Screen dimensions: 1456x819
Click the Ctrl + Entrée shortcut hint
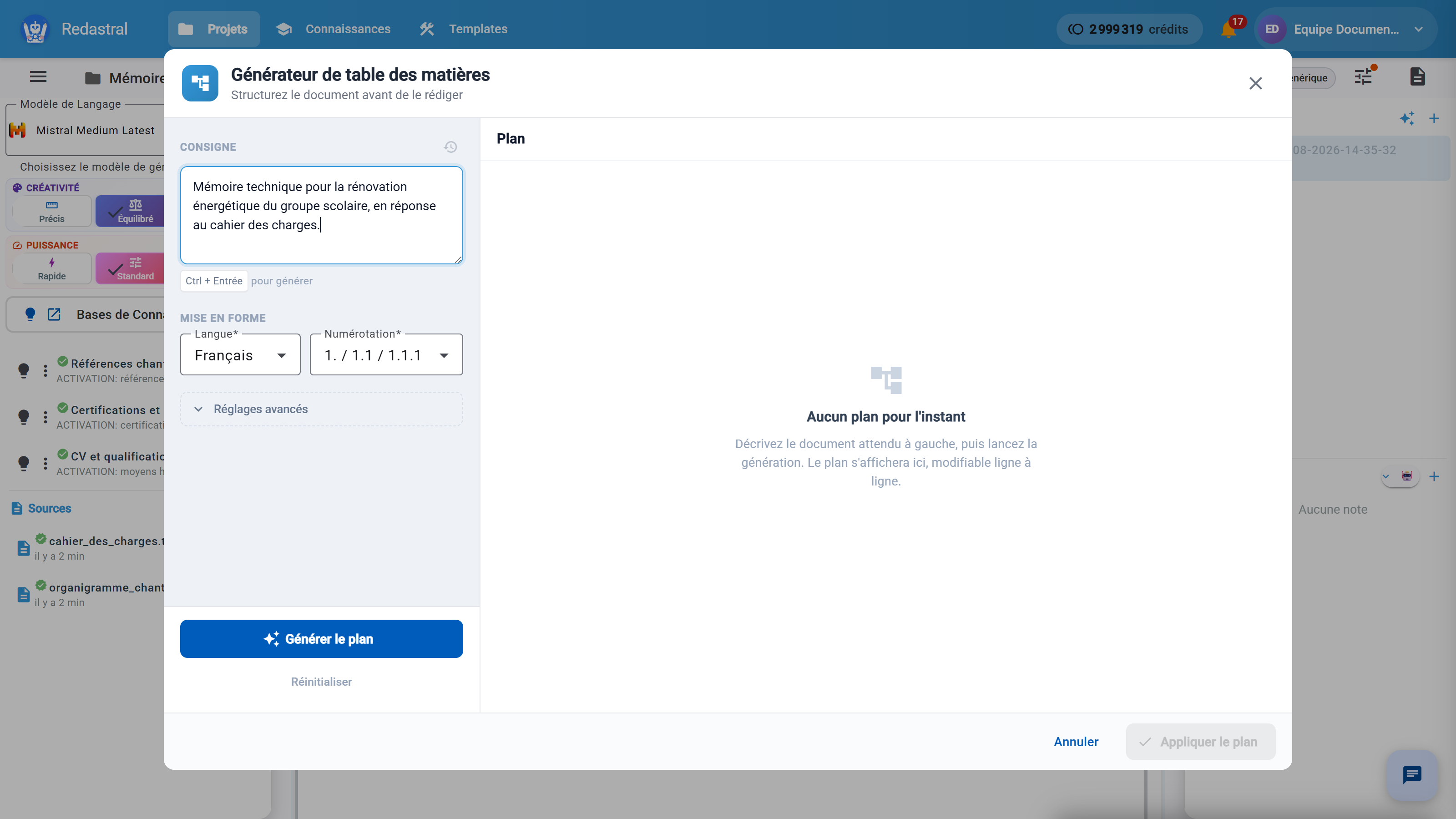(x=214, y=281)
